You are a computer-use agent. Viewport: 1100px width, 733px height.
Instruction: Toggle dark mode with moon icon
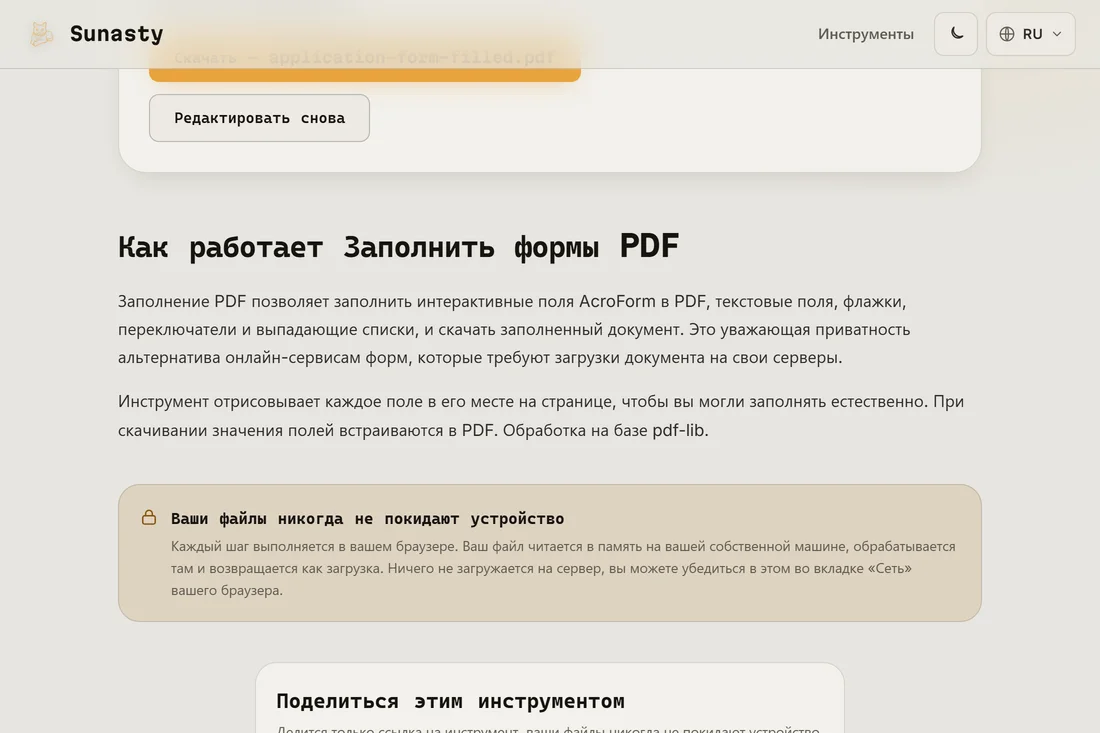(955, 34)
